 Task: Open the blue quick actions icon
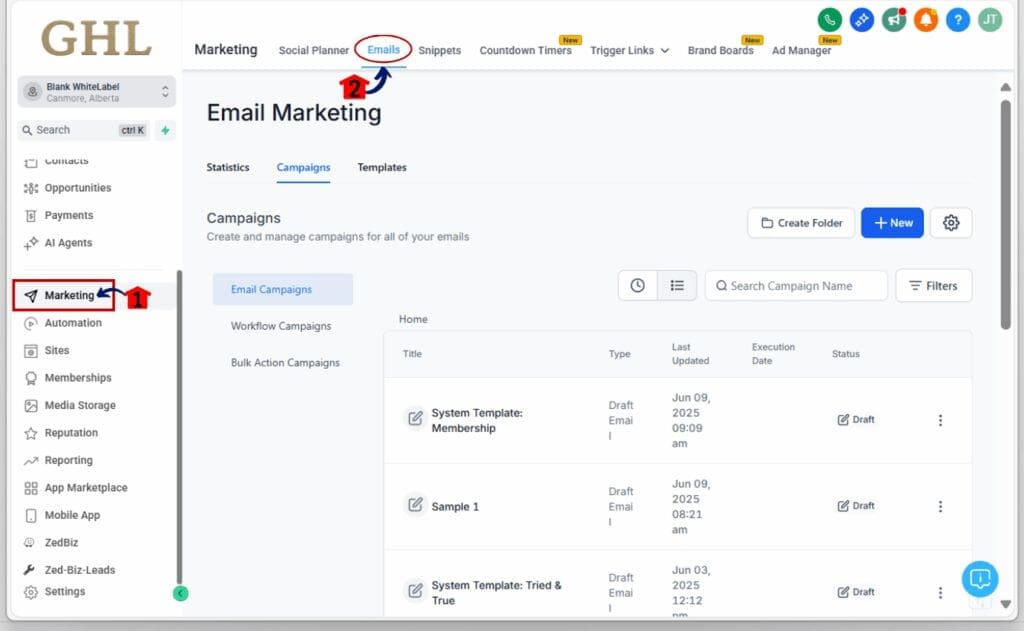861,20
